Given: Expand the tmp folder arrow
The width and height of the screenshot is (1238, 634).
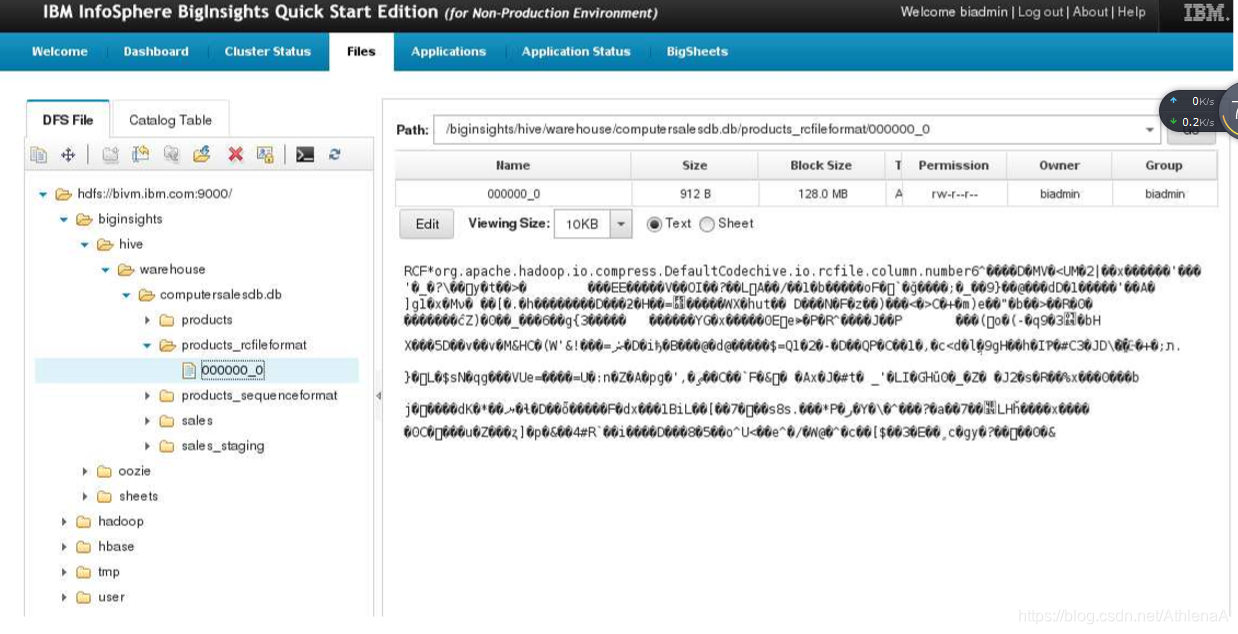Looking at the screenshot, I should pos(64,572).
